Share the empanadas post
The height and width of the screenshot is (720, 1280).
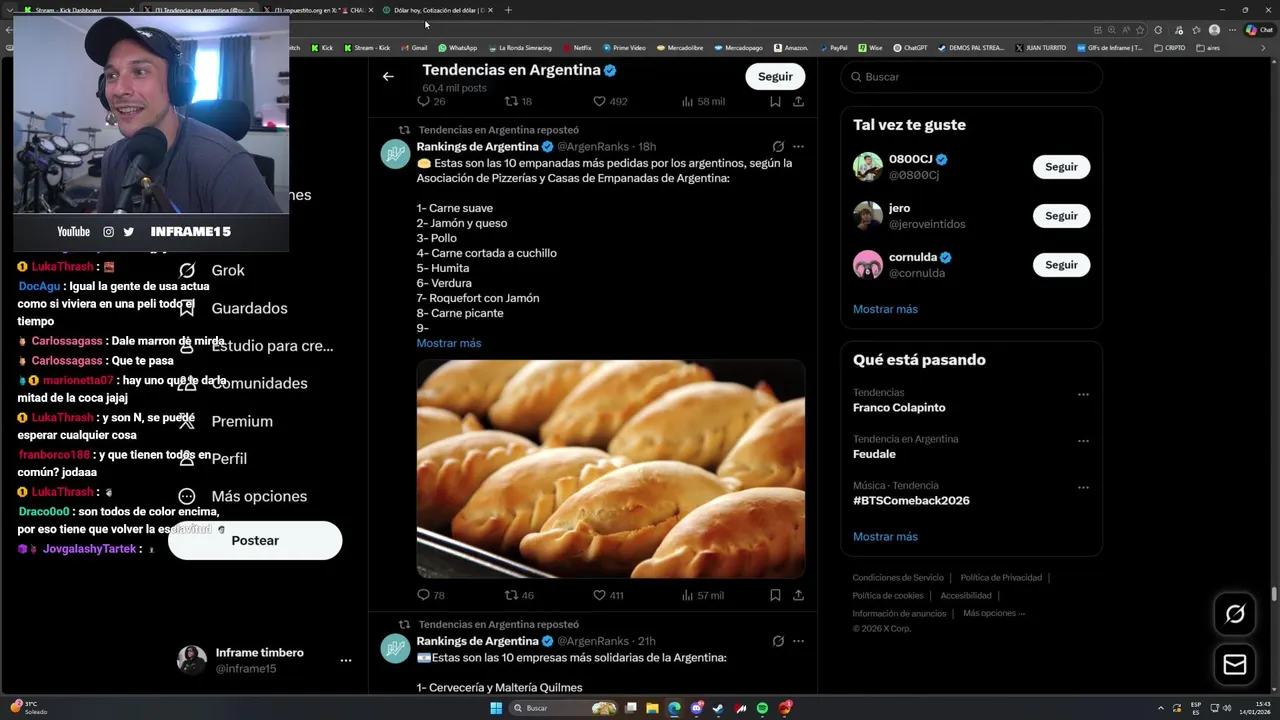[x=798, y=595]
